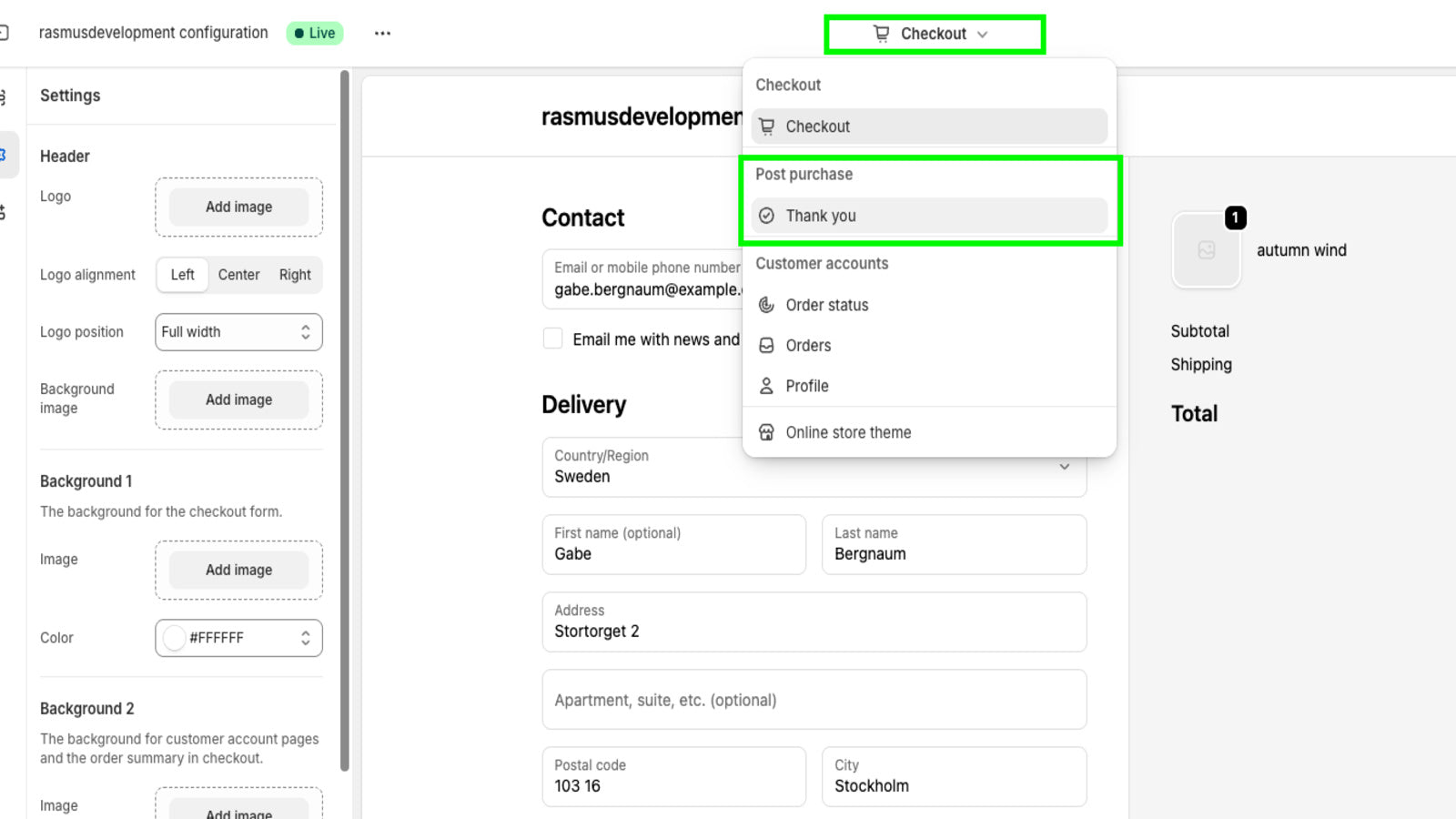Select the Profile icon under customer accounts
Screen dimensions: 1456x819
[x=765, y=386]
